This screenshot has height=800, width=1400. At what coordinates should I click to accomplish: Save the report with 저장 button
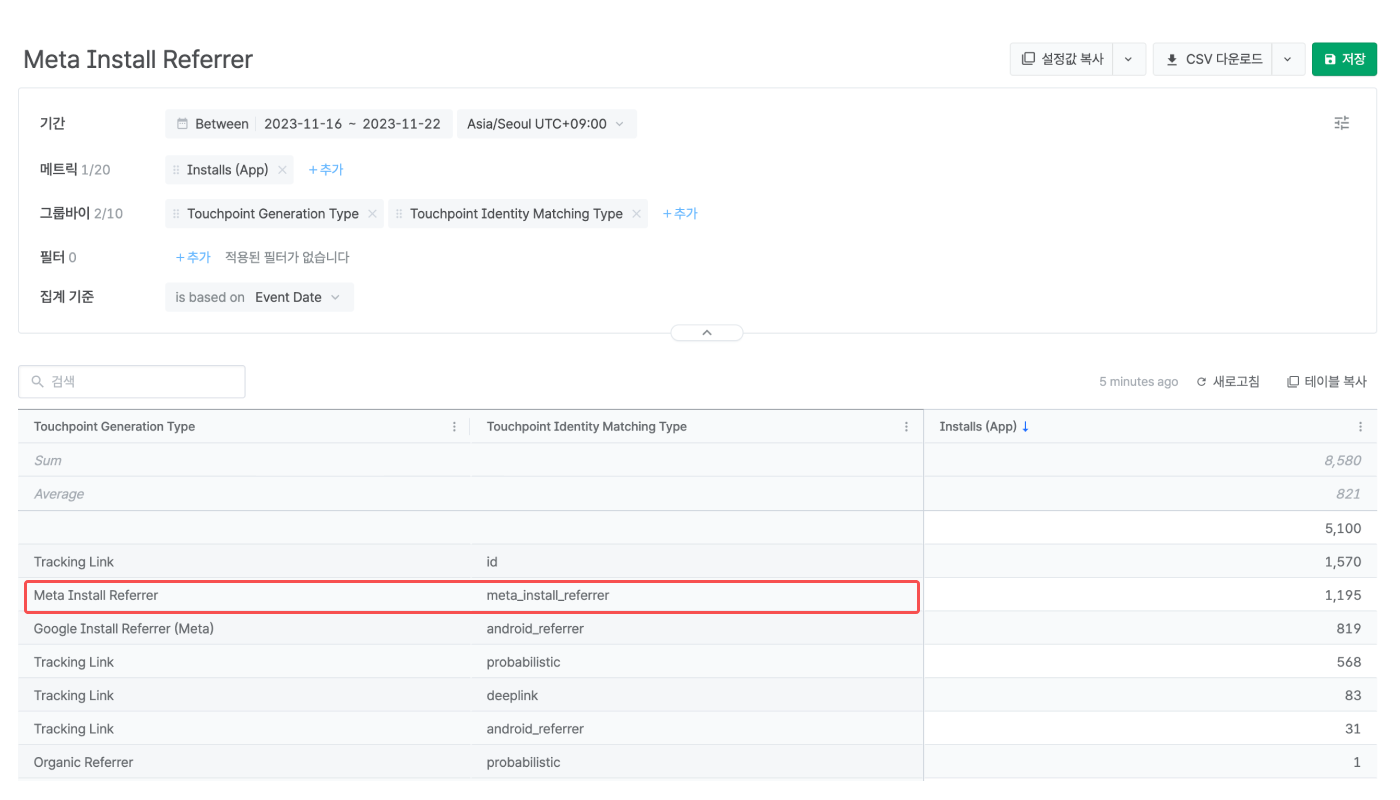click(1344, 59)
